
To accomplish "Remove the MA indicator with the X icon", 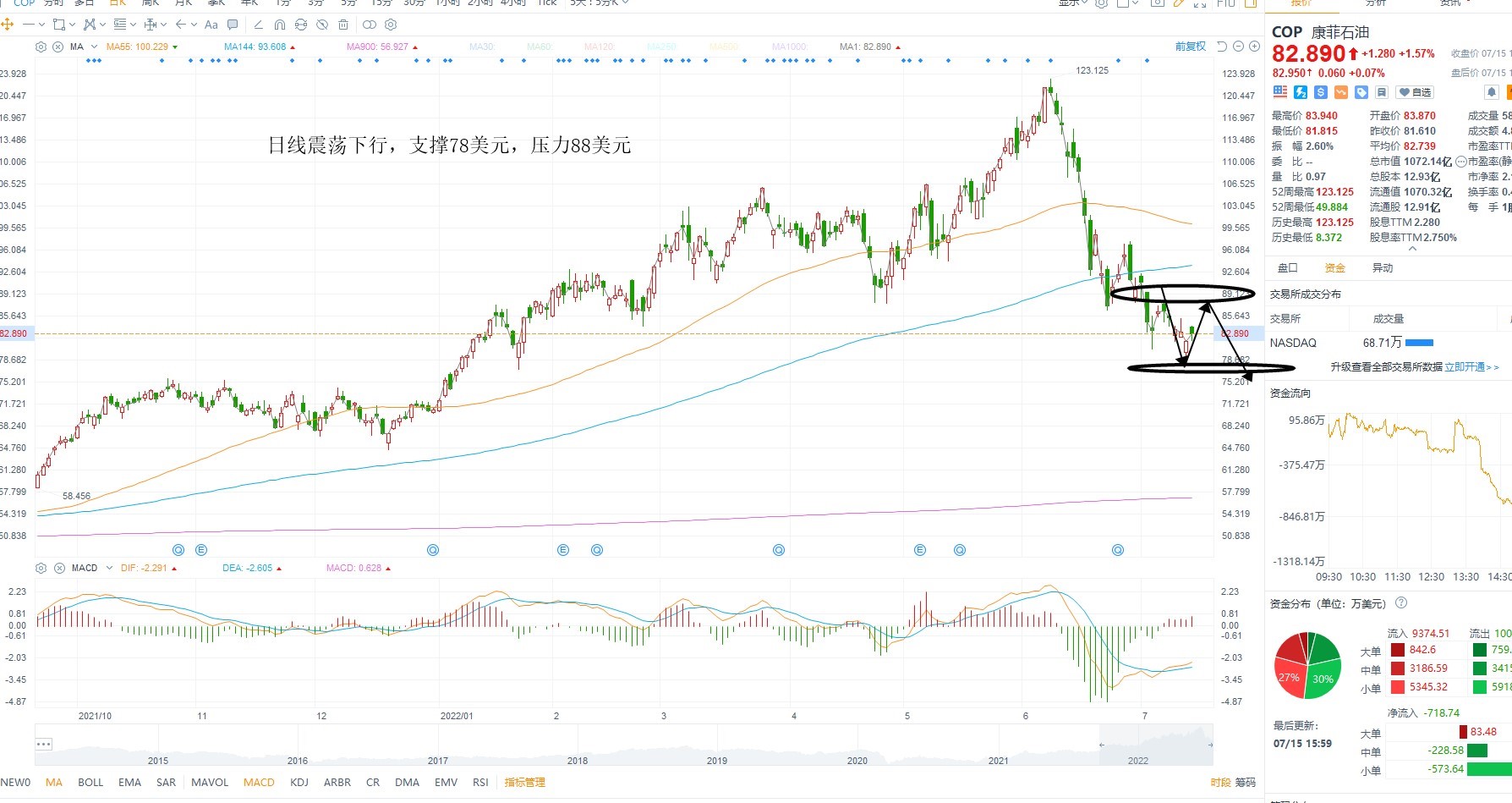I will pyautogui.click(x=58, y=47).
